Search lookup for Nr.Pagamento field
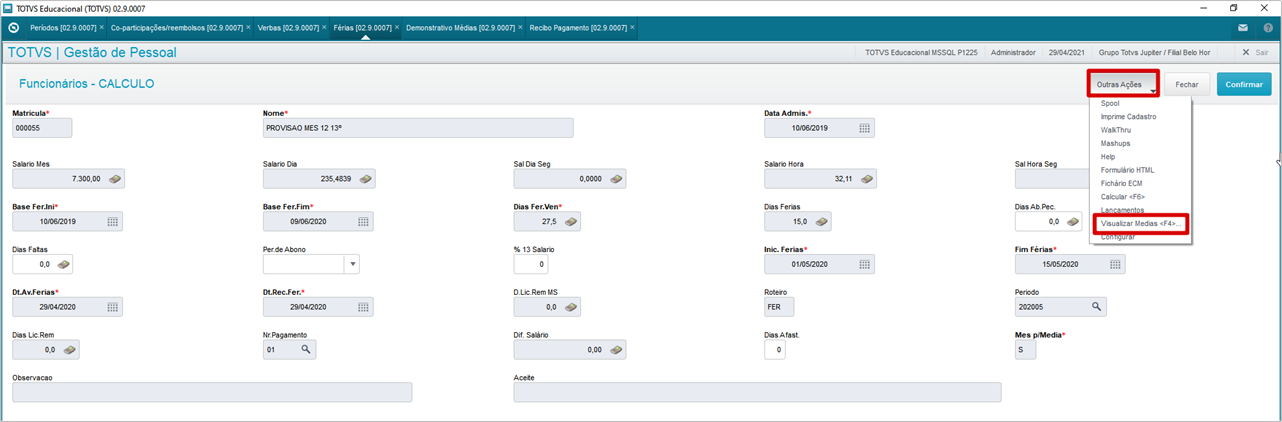The height and width of the screenshot is (422, 1282). pos(306,350)
